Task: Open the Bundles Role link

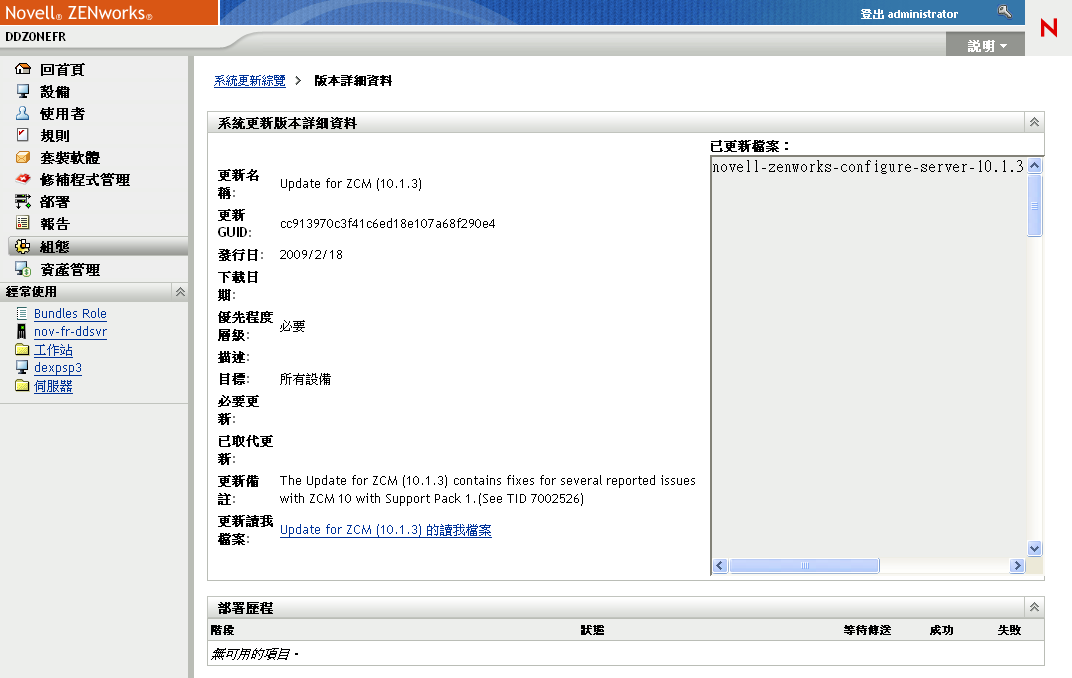Action: (x=70, y=313)
